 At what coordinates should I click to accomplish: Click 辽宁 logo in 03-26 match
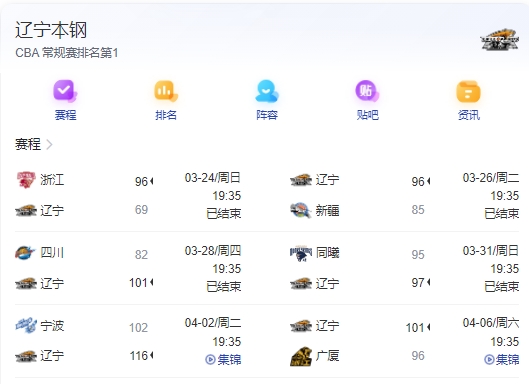tap(301, 180)
